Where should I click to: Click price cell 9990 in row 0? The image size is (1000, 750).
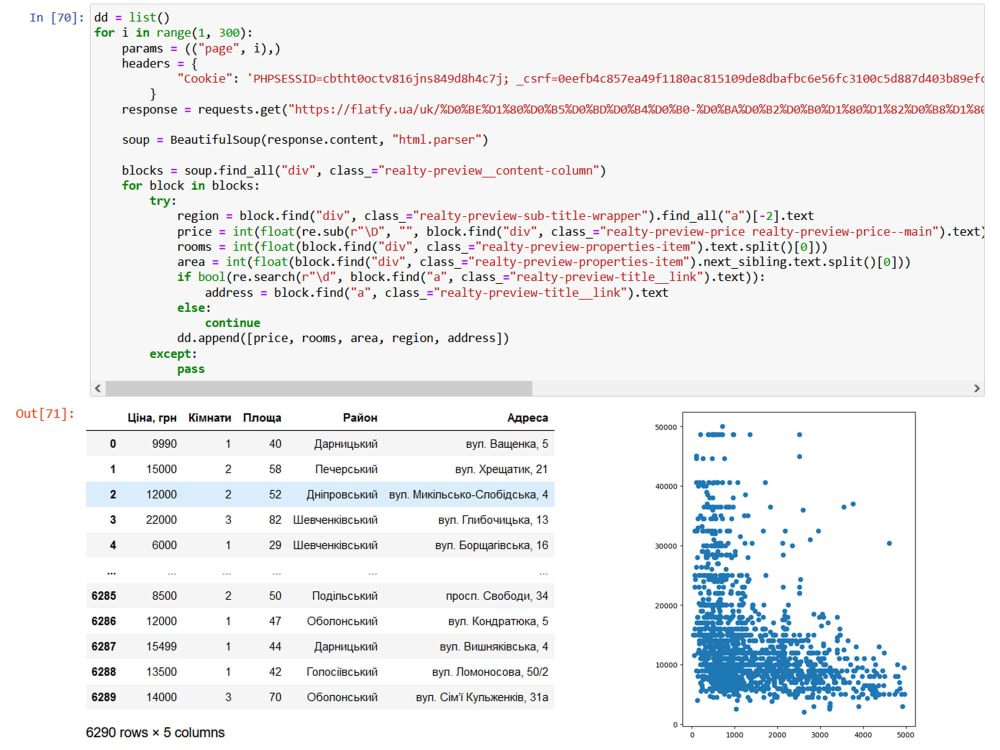pos(165,444)
